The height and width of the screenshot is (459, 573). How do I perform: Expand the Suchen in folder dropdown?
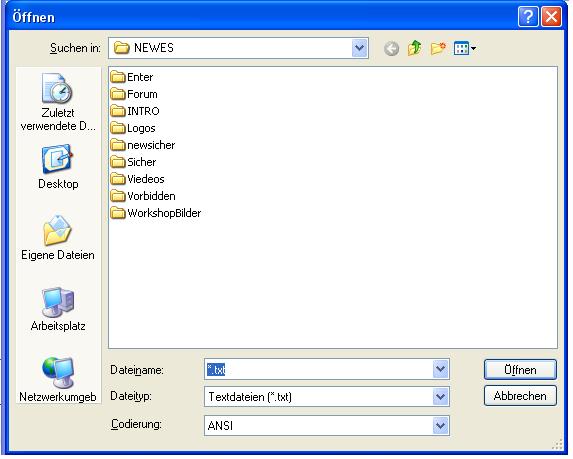click(360, 48)
